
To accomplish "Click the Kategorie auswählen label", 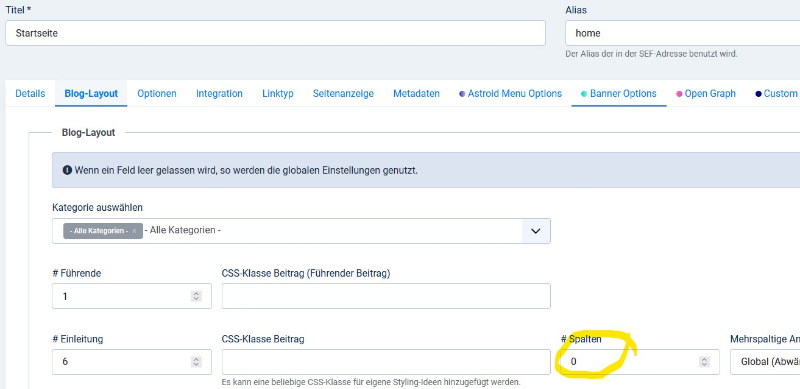I will pyautogui.click(x=97, y=207).
